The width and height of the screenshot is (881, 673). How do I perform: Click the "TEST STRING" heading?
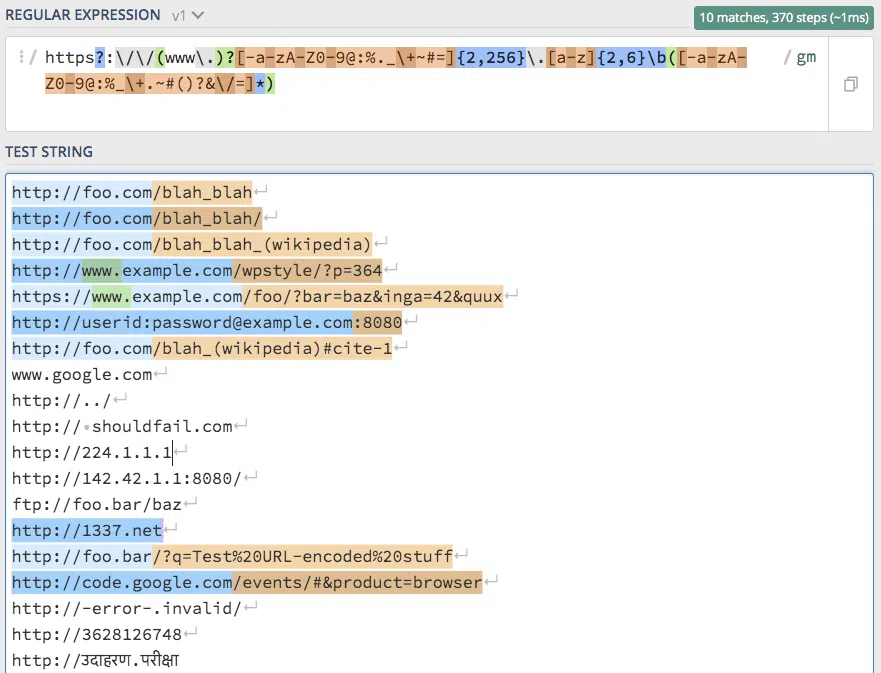coord(49,152)
